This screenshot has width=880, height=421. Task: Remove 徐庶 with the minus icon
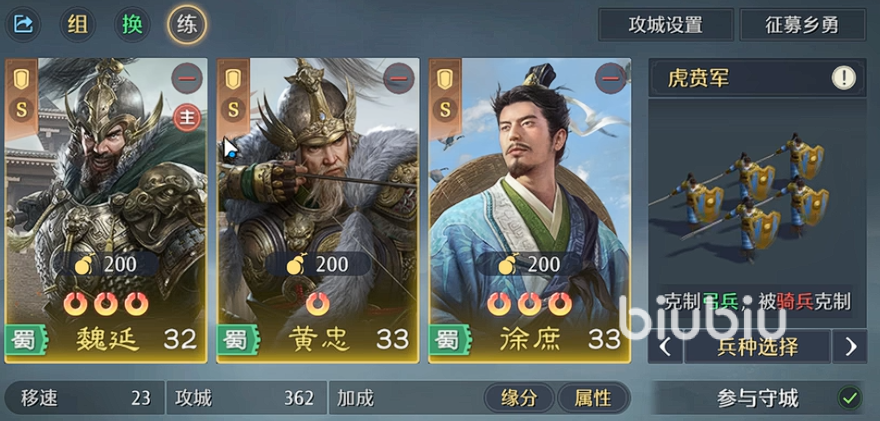pos(611,79)
